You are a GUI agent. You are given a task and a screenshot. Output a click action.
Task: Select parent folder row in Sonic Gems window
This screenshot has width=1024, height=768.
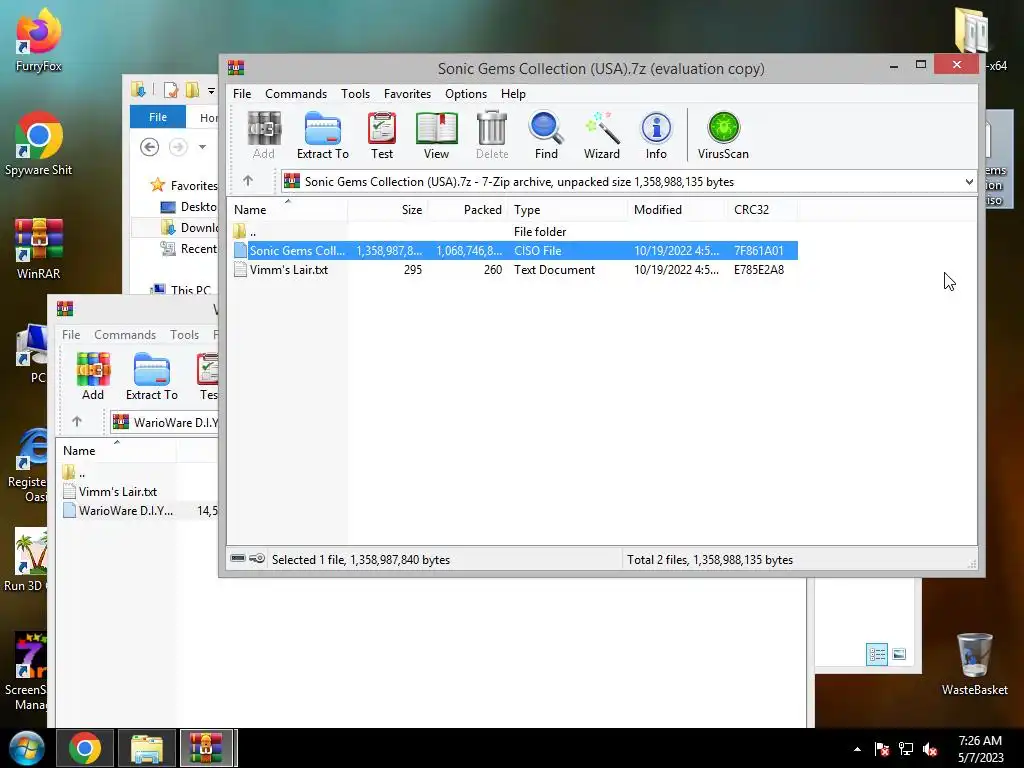515,231
